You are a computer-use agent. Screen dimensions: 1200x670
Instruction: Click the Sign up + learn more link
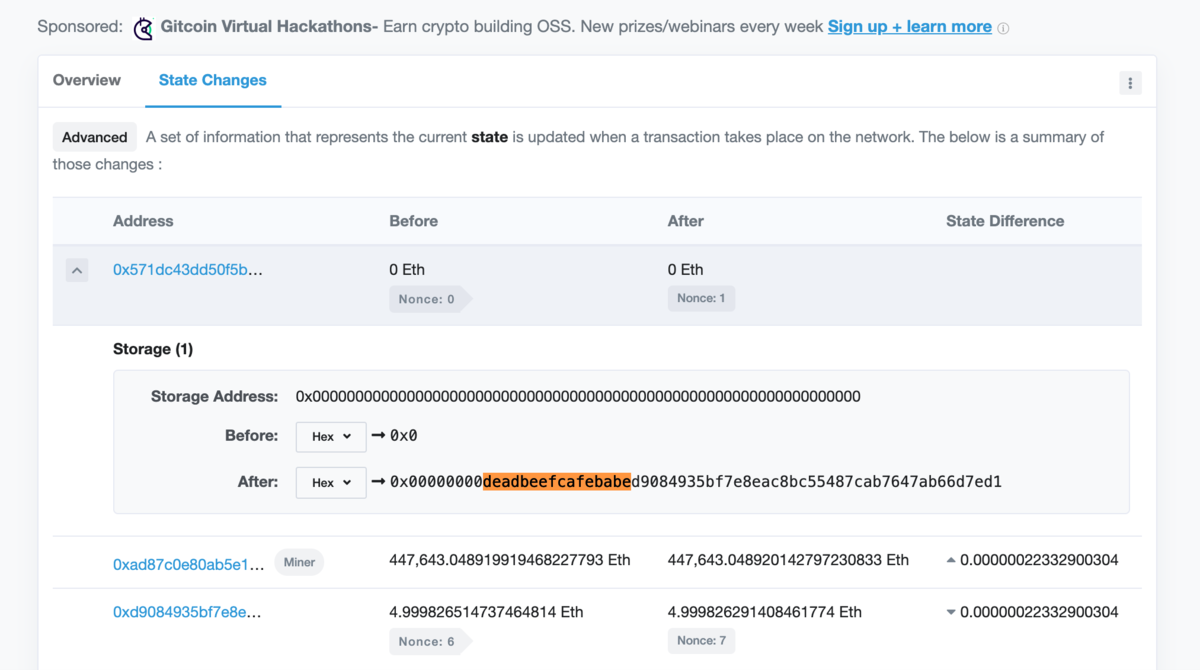click(909, 27)
